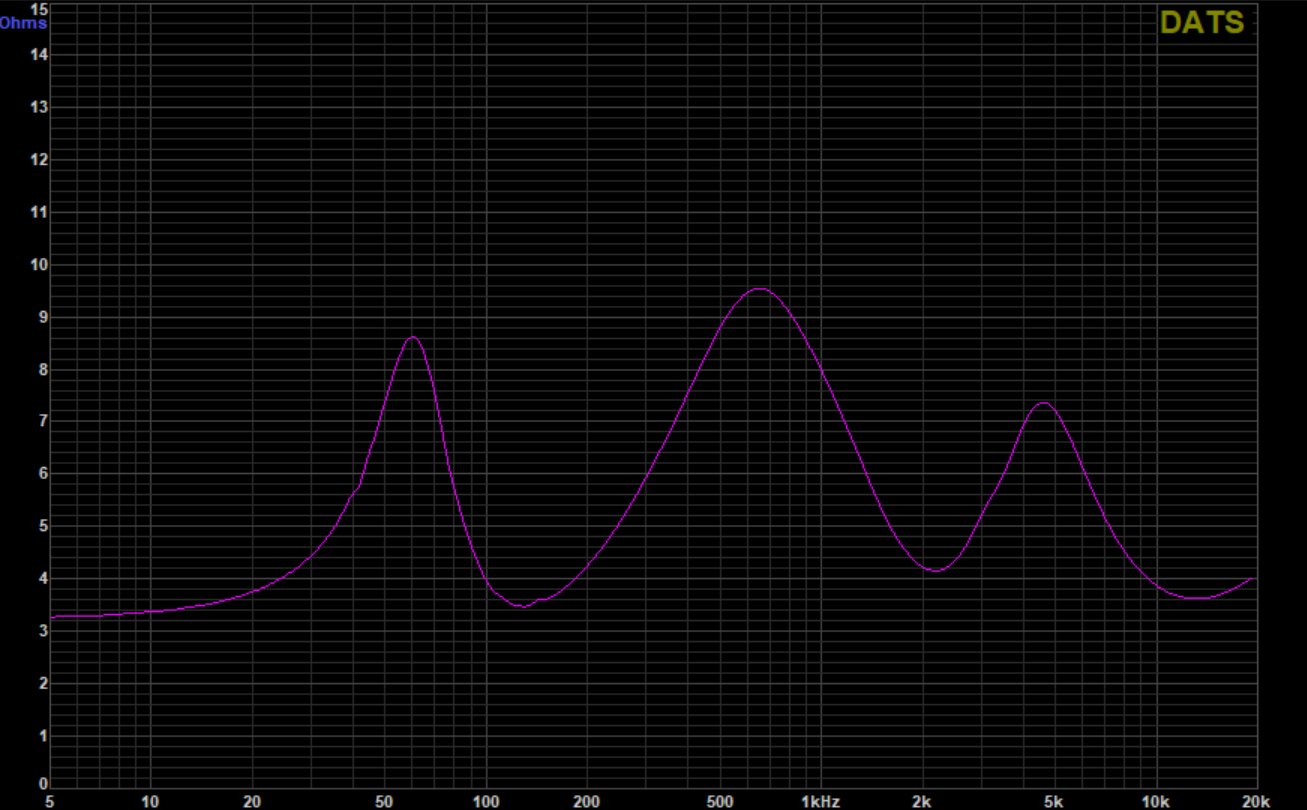Click the 2k frequency axis label
The height and width of the screenshot is (810, 1307).
(x=921, y=800)
